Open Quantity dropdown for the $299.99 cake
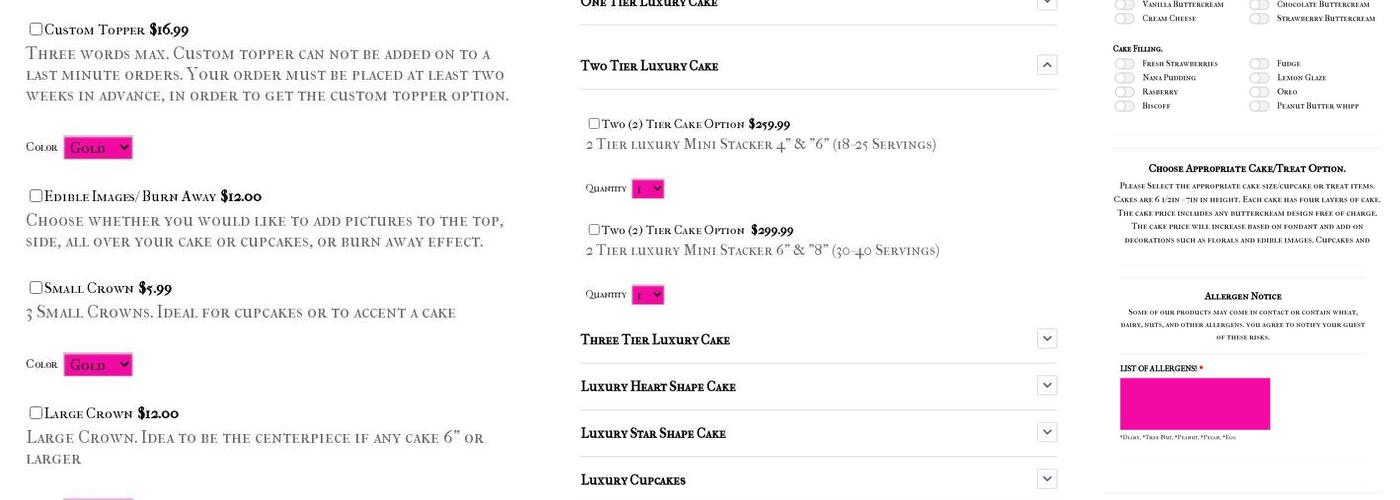The height and width of the screenshot is (500, 1400). tap(648, 295)
